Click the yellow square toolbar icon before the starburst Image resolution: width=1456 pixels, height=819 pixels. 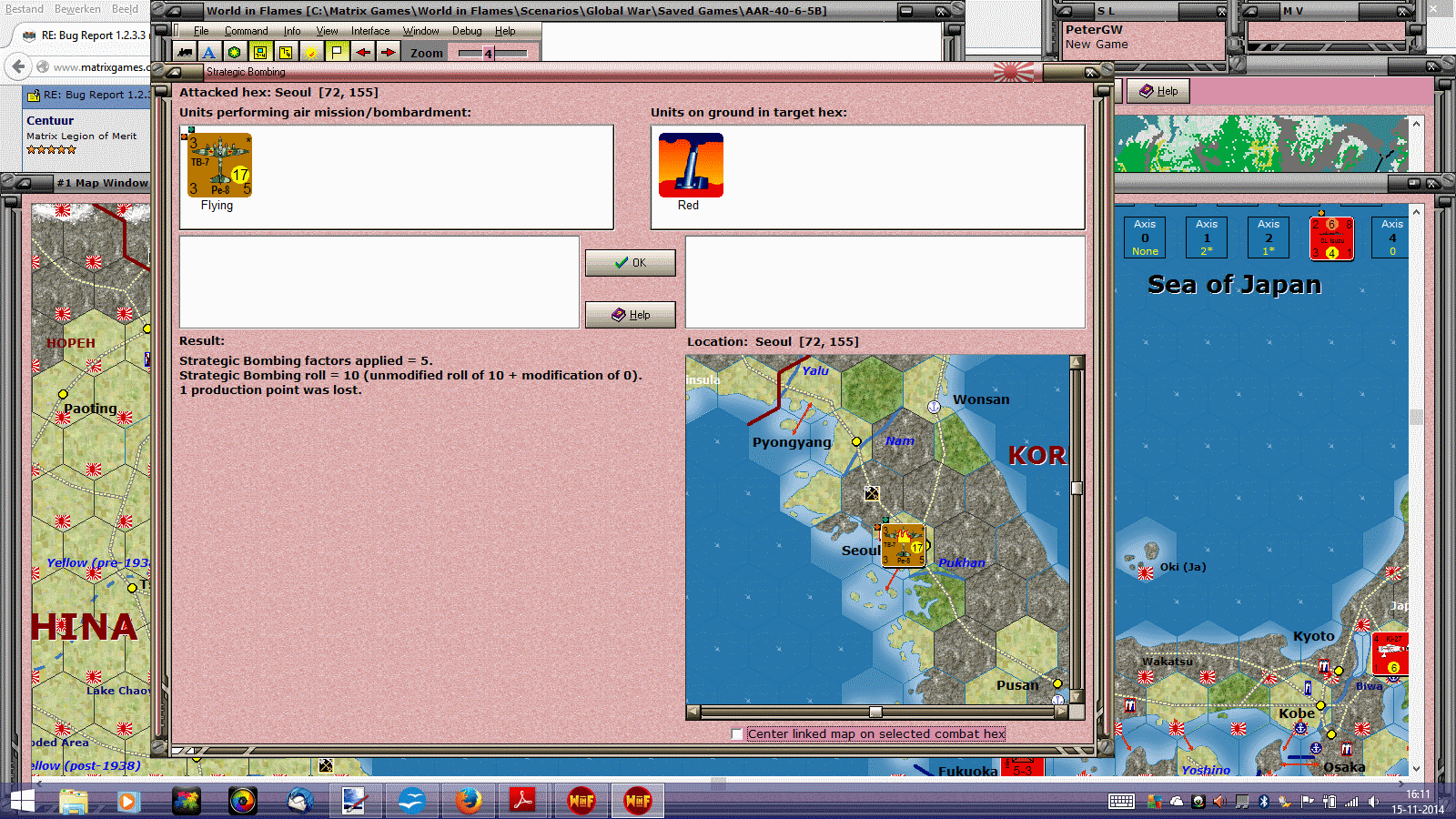coord(286,53)
